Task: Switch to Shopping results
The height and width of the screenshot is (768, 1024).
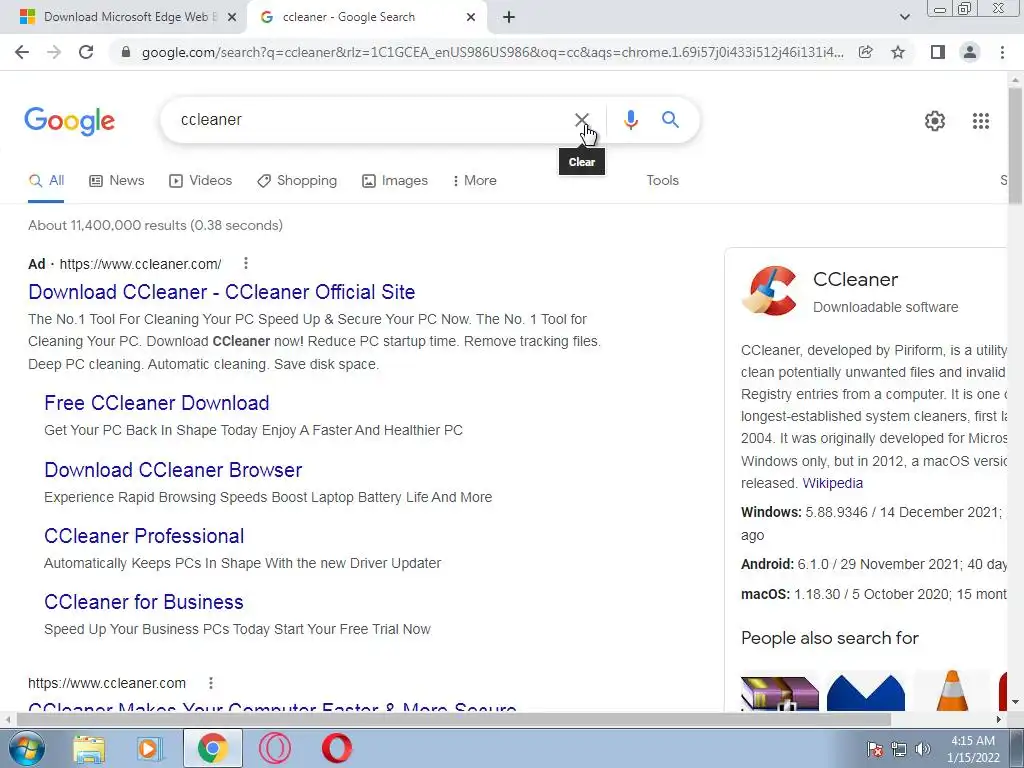Action: tap(297, 180)
